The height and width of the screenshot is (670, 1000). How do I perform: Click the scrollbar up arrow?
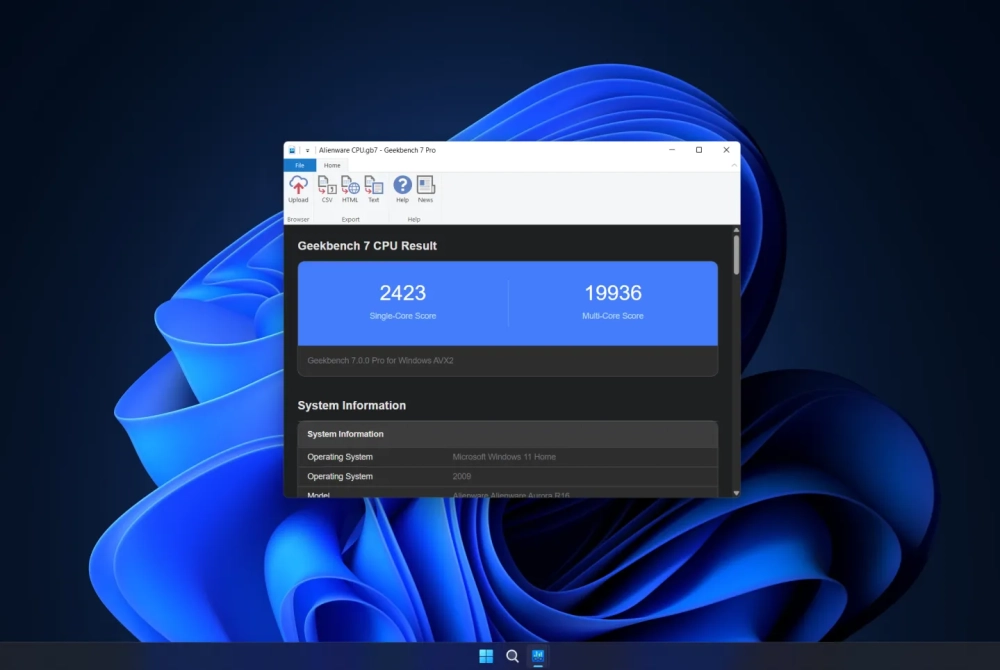click(x=736, y=230)
